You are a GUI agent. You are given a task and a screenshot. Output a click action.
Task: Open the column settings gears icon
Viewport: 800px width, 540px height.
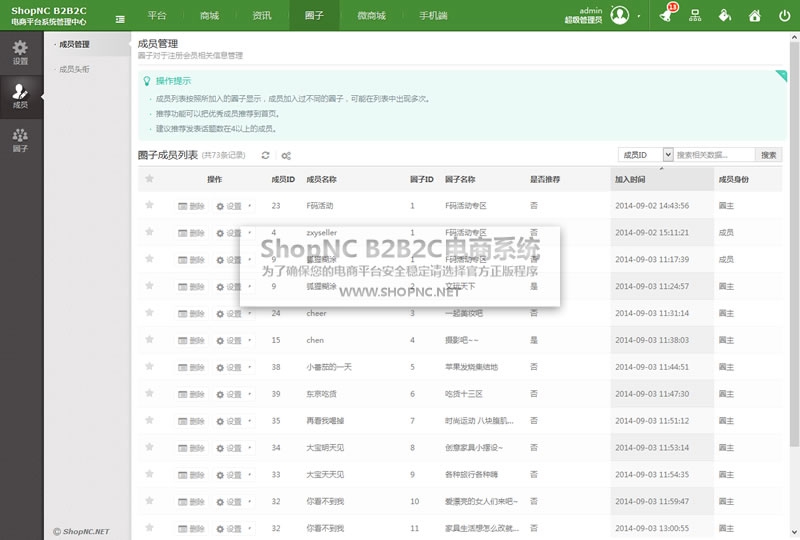(286, 156)
